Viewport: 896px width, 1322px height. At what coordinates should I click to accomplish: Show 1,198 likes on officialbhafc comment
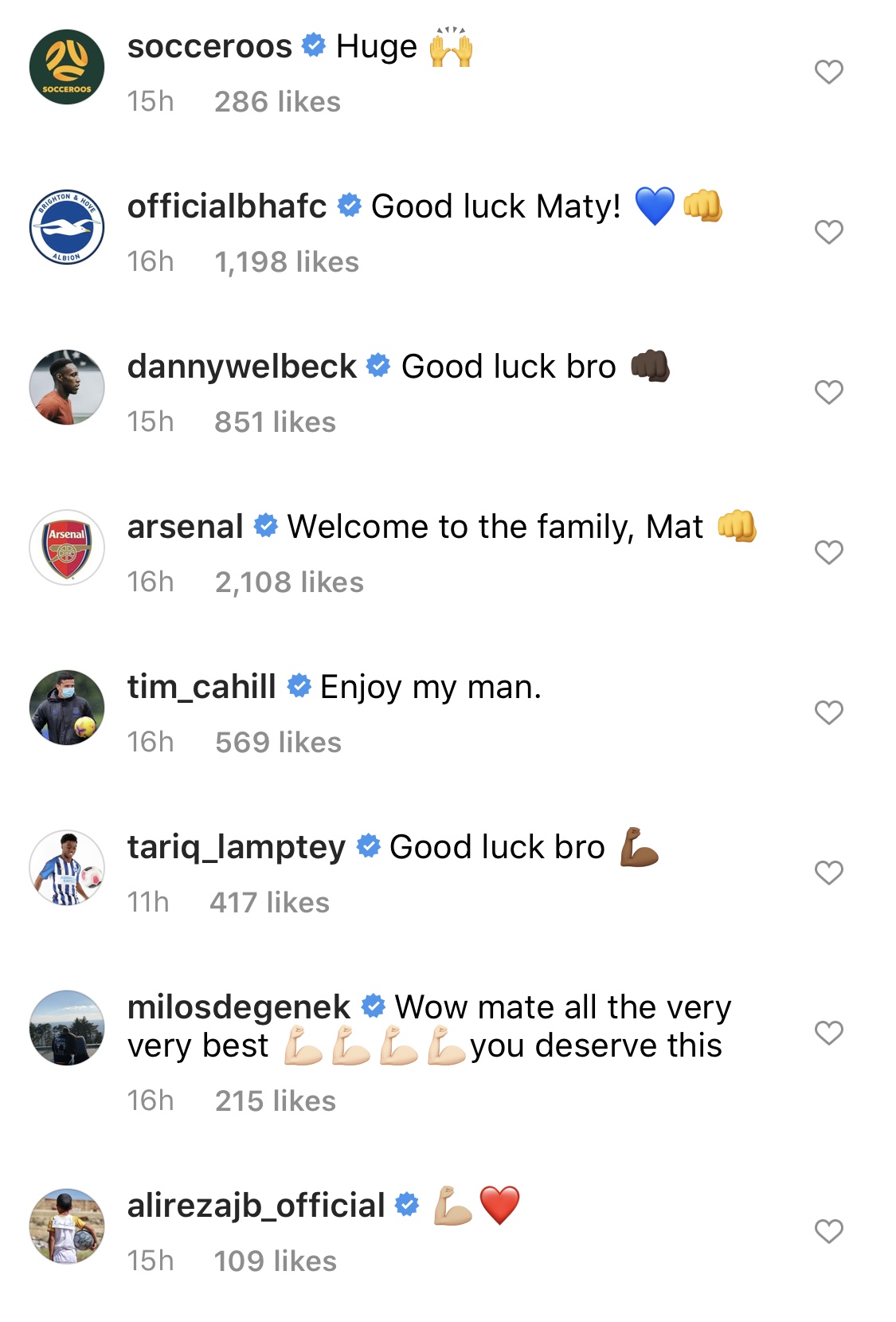click(287, 262)
